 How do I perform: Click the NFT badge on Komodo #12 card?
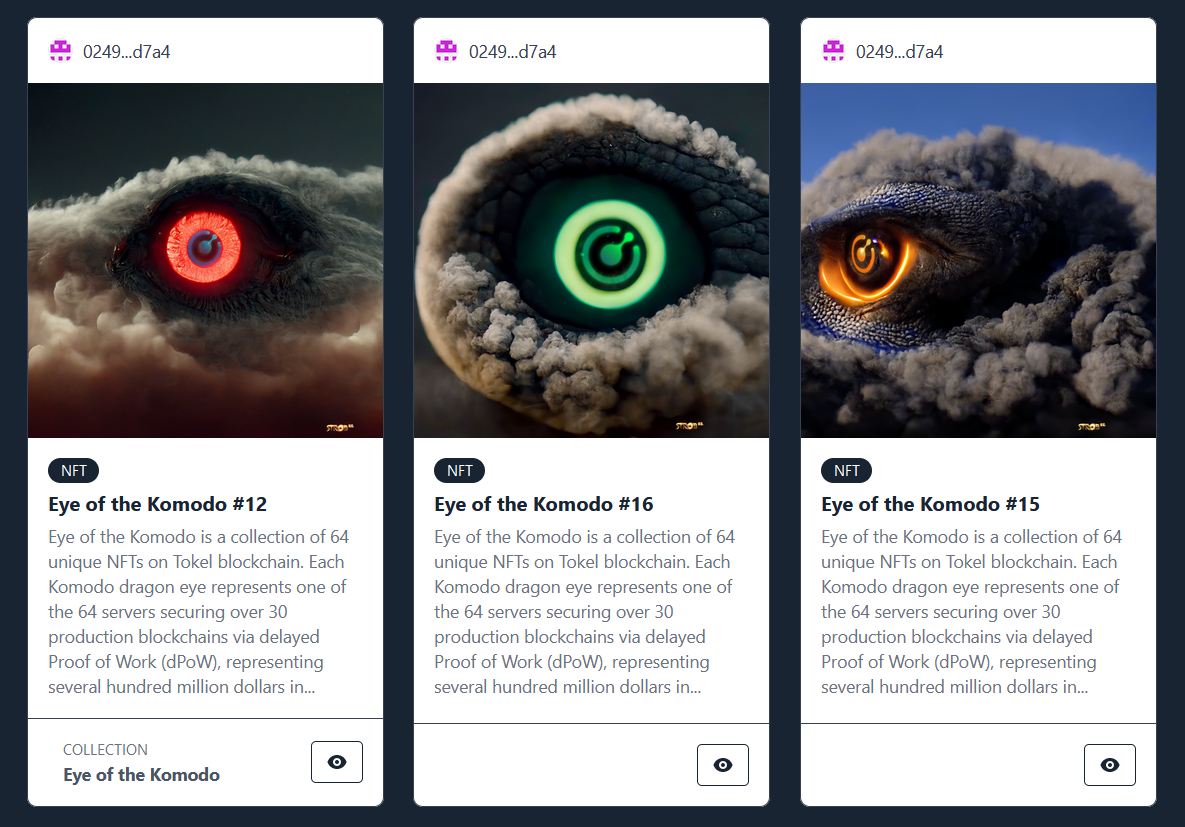73,470
